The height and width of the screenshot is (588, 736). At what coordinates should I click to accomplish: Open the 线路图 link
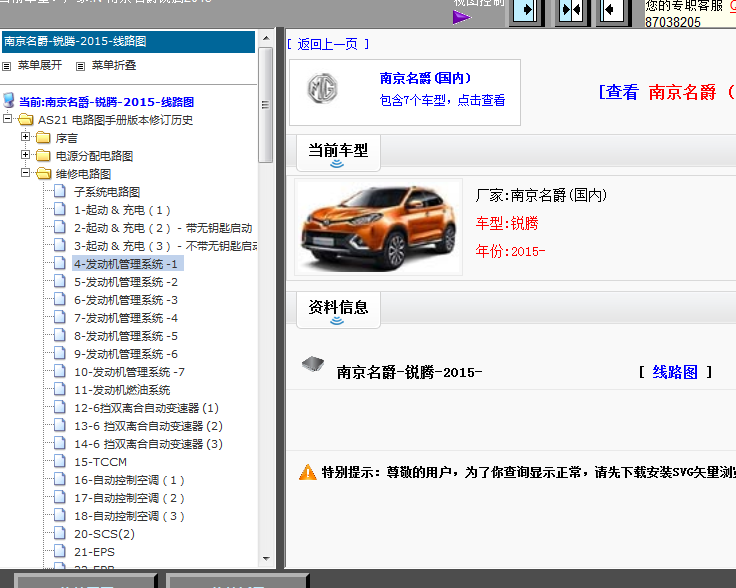pos(675,372)
